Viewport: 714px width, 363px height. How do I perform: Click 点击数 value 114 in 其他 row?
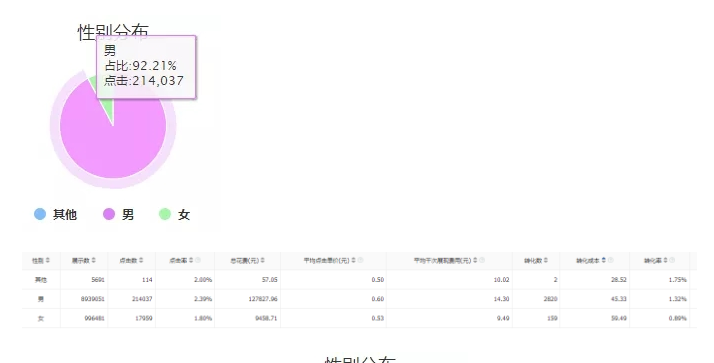click(147, 280)
